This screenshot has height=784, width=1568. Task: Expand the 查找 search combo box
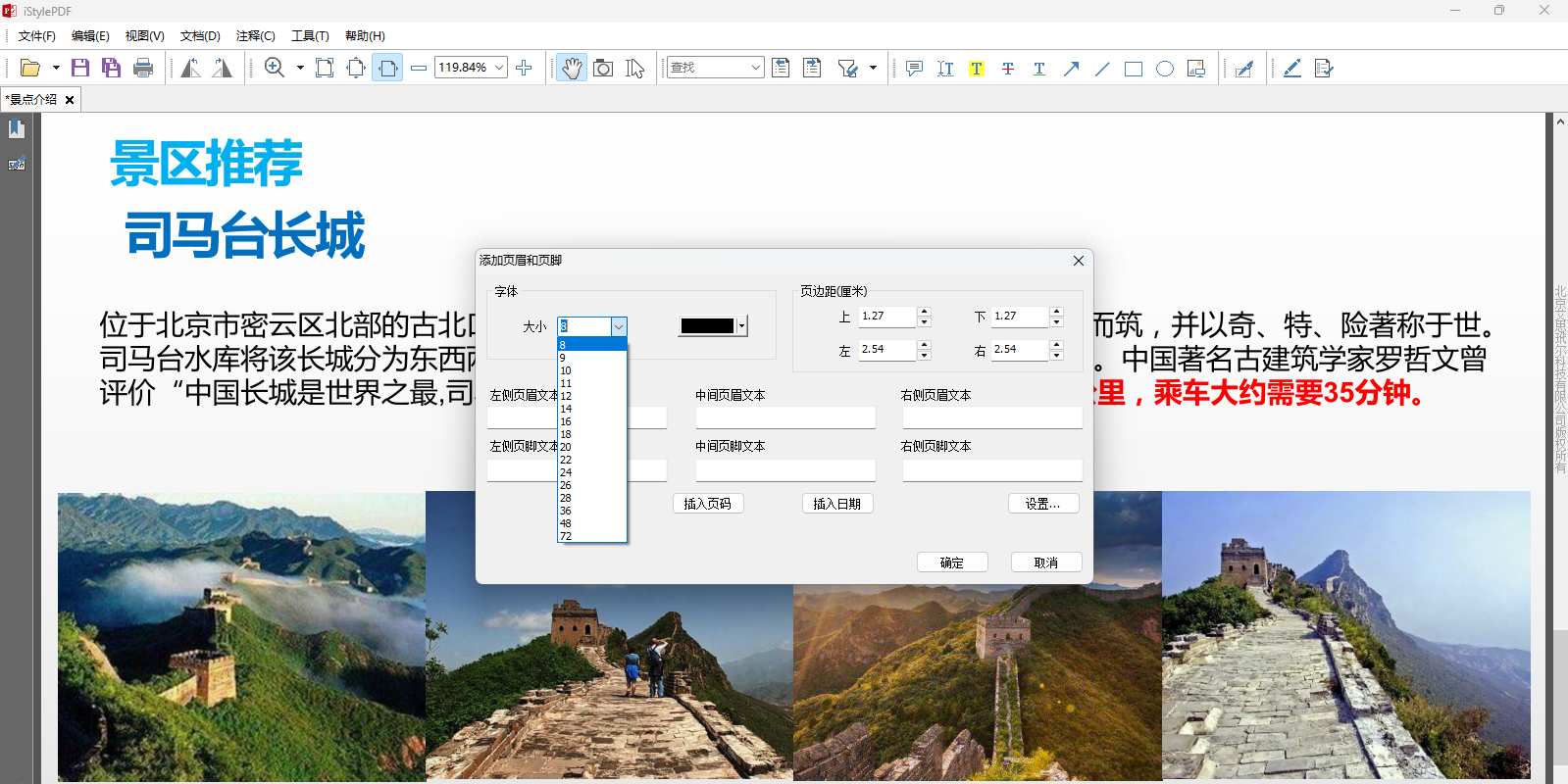tap(755, 68)
